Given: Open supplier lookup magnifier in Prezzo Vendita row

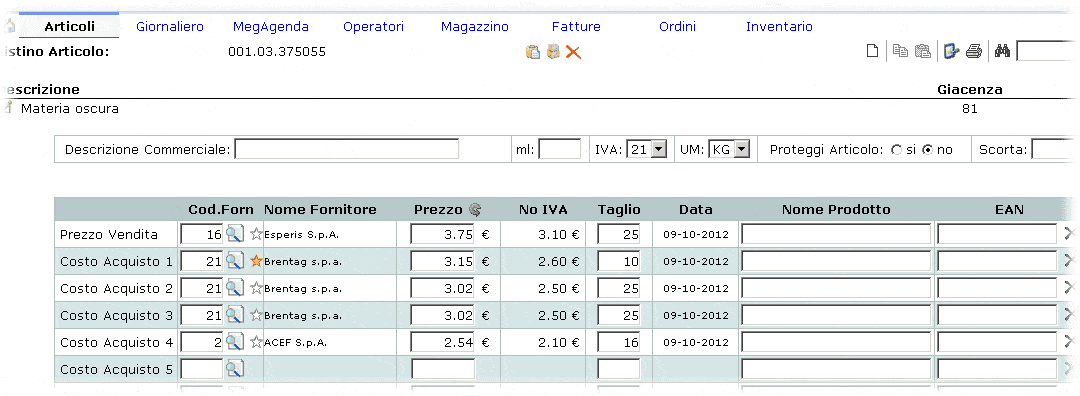Looking at the screenshot, I should pyautogui.click(x=235, y=234).
